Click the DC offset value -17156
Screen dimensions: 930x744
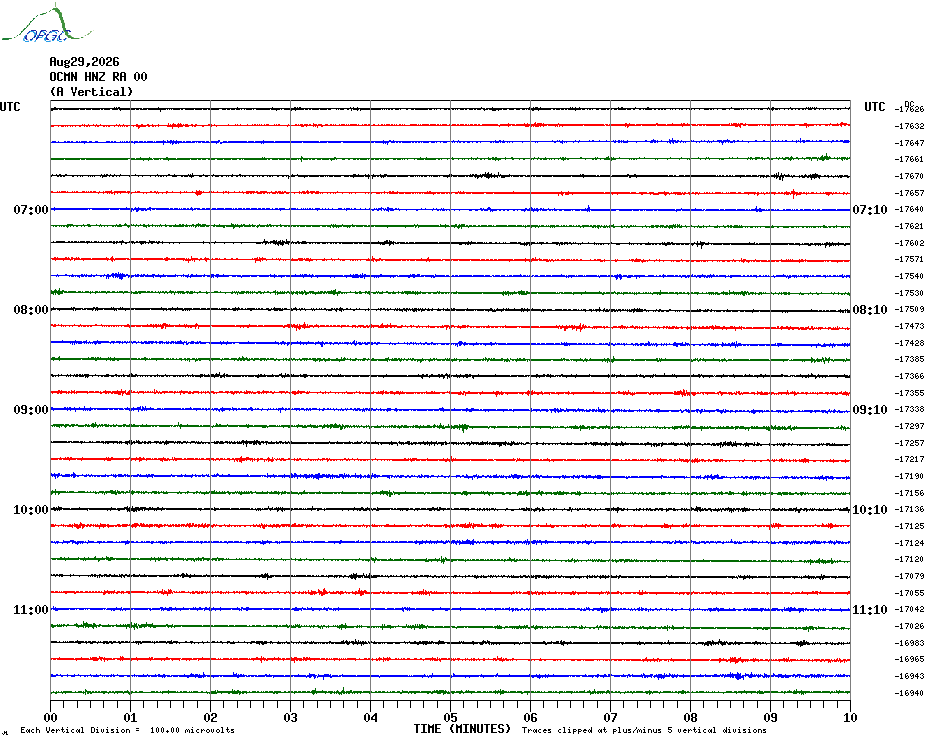coord(910,493)
